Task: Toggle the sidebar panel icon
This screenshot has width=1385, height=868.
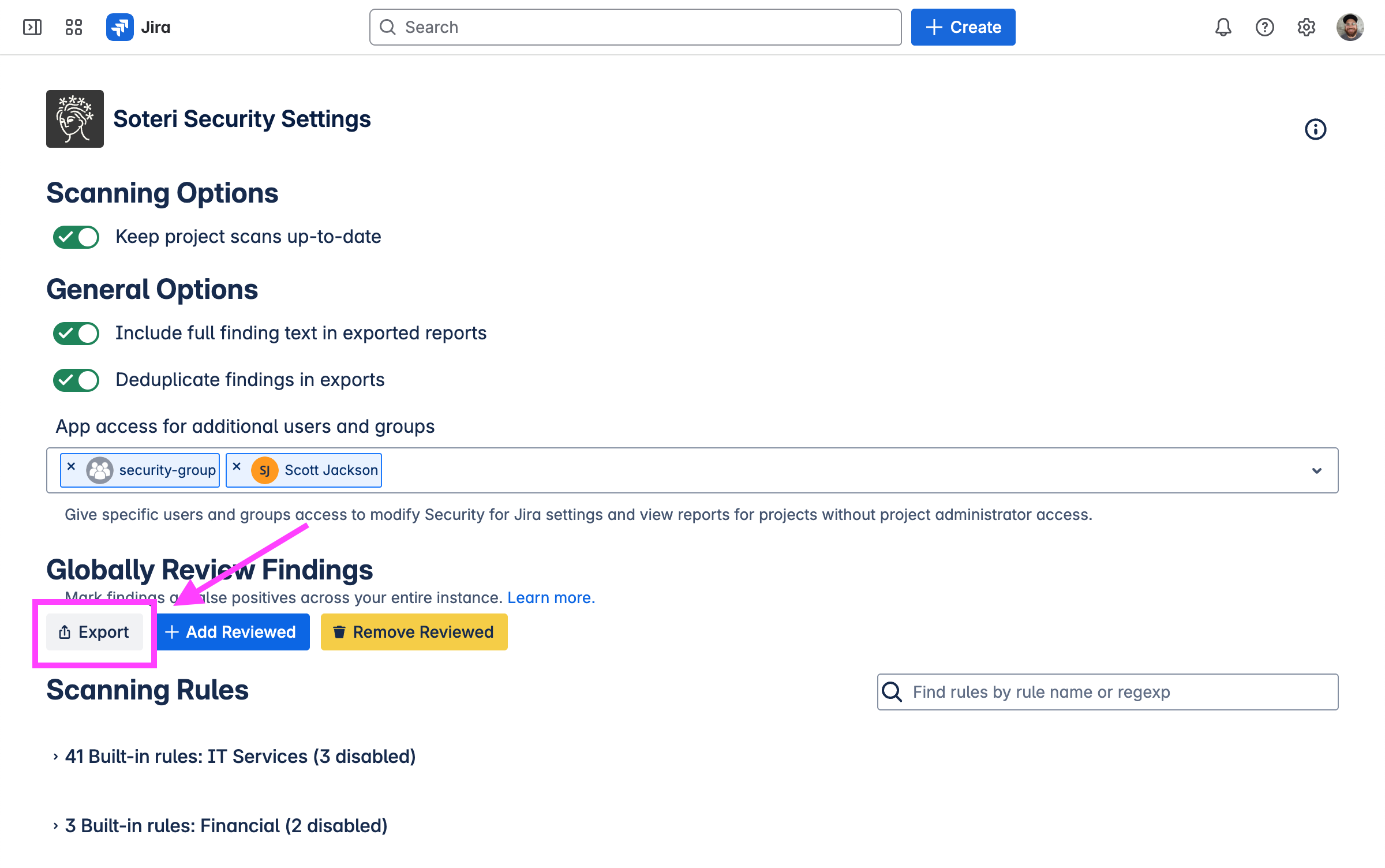Action: tap(32, 27)
